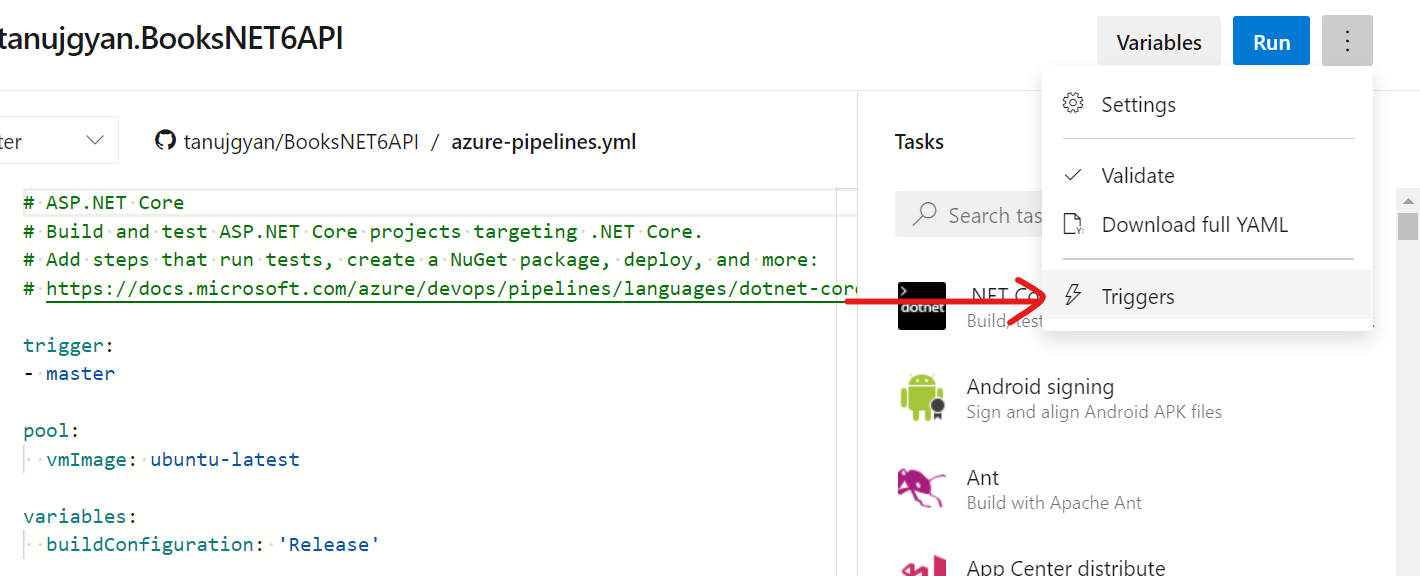This screenshot has width=1420, height=576.
Task: Click the Ant build task icon
Action: pos(921,487)
